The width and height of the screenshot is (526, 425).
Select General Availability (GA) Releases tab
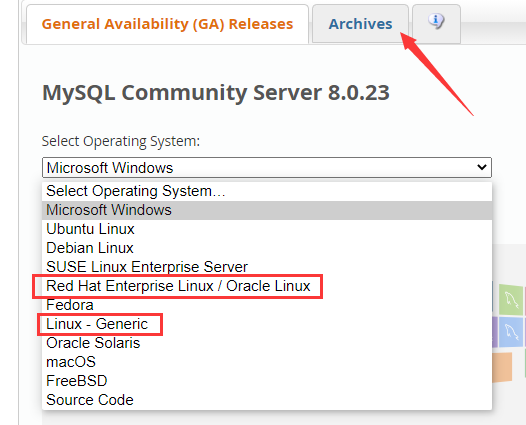pyautogui.click(x=167, y=24)
